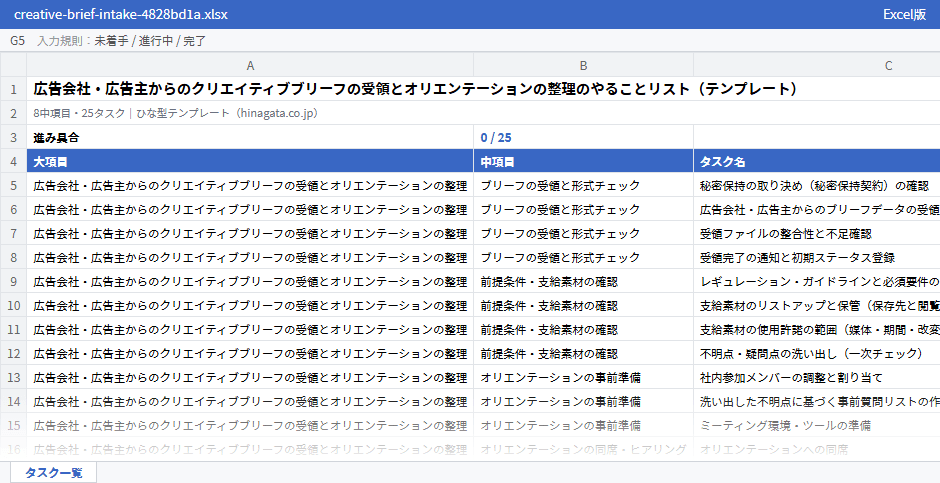940x483 pixels.
Task: Select column A cell in row 11
Action: point(250,329)
